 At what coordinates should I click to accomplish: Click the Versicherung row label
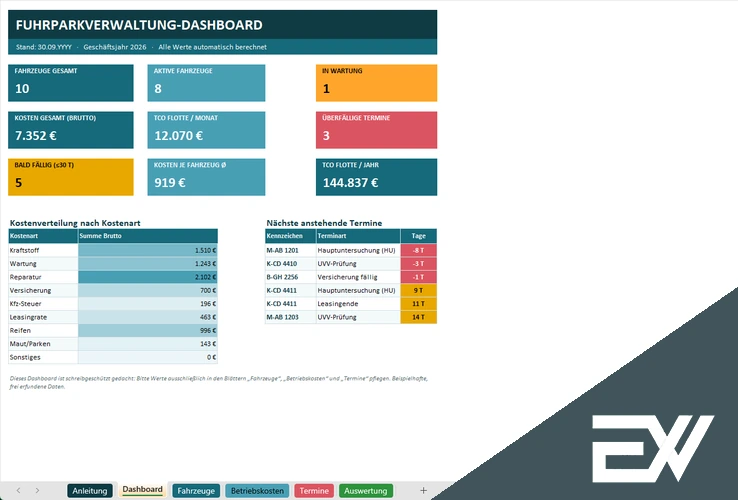[30, 290]
